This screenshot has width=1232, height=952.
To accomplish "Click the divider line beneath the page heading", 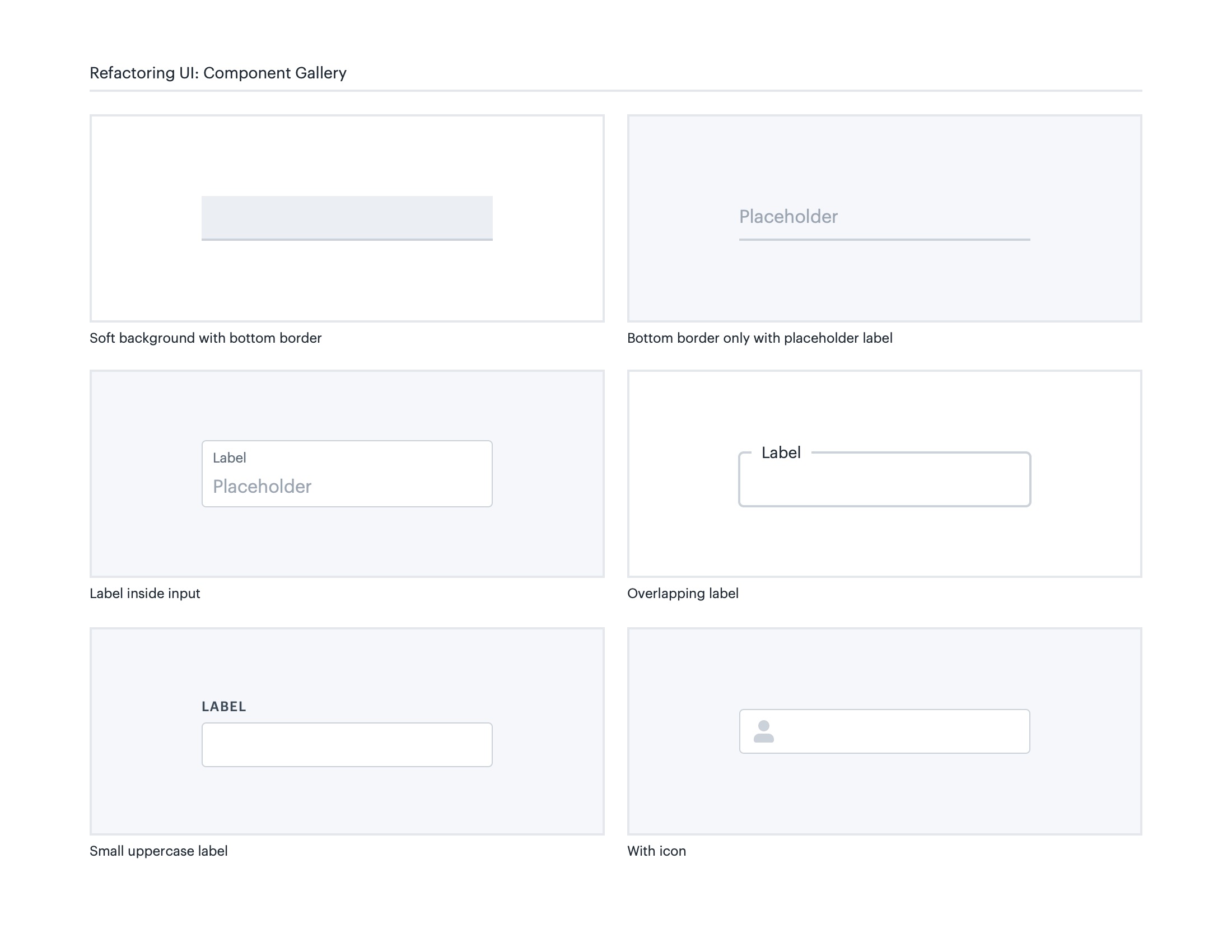I will click(615, 90).
